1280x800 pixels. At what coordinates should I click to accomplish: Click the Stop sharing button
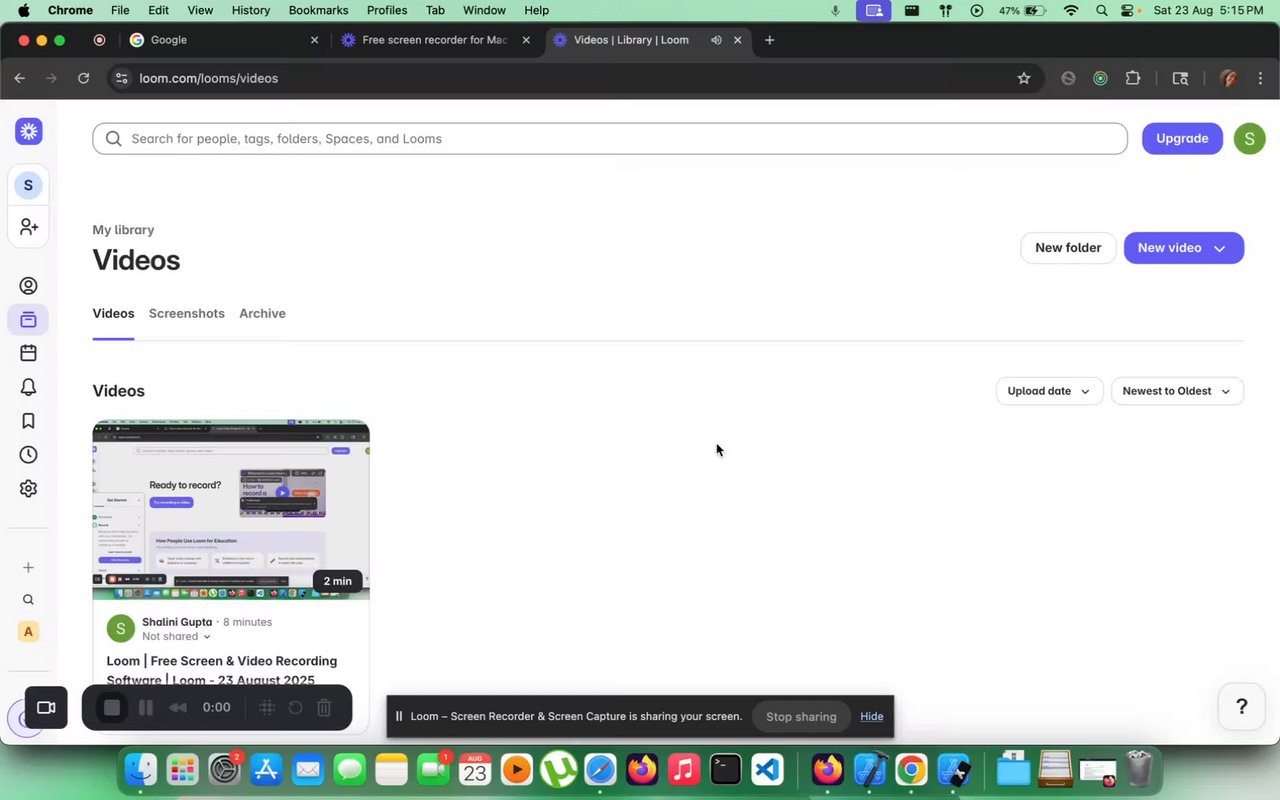coord(801,716)
